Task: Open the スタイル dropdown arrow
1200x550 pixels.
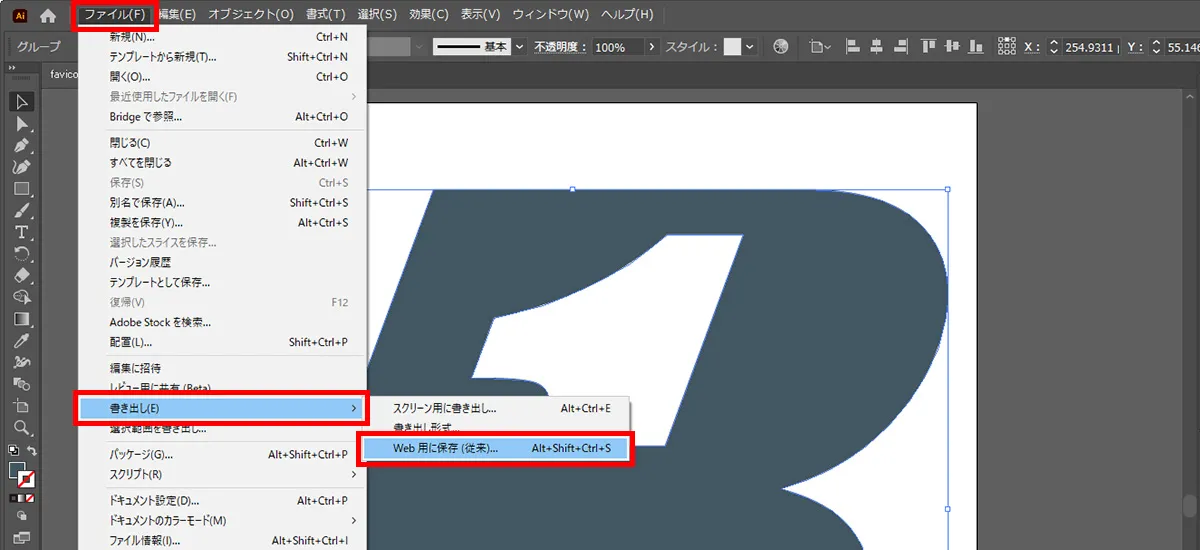Action: coord(750,47)
